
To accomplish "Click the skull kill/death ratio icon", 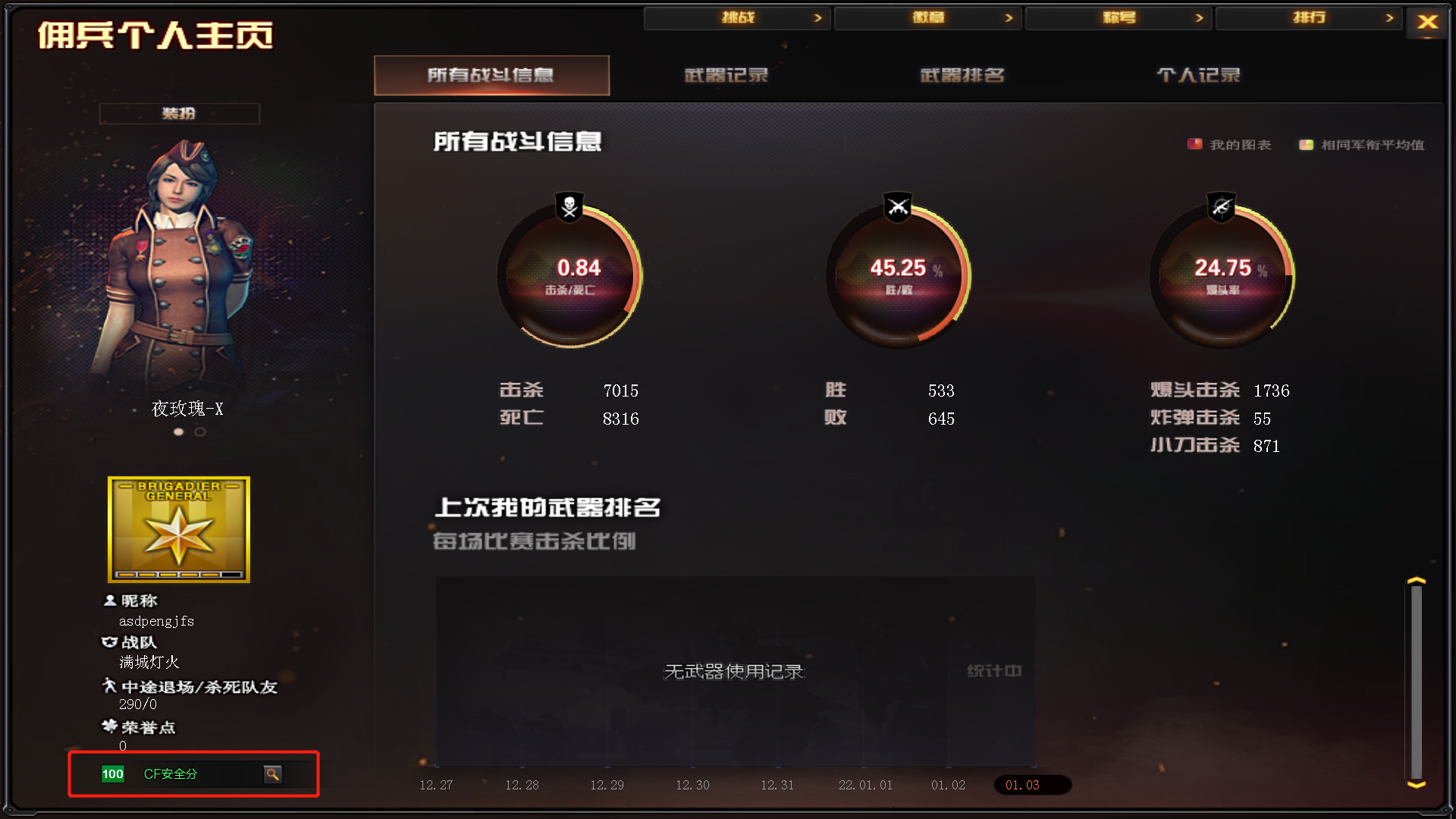I will point(570,206).
